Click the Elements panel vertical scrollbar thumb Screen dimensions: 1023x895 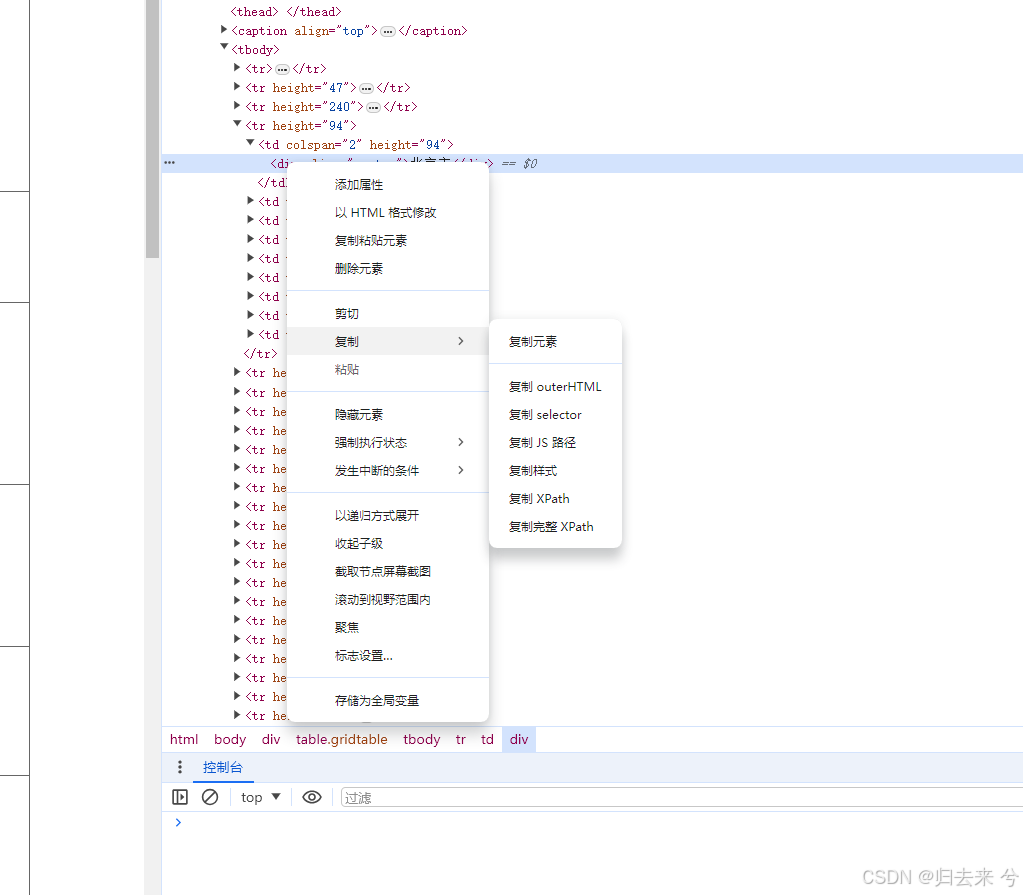pyautogui.click(x=153, y=129)
